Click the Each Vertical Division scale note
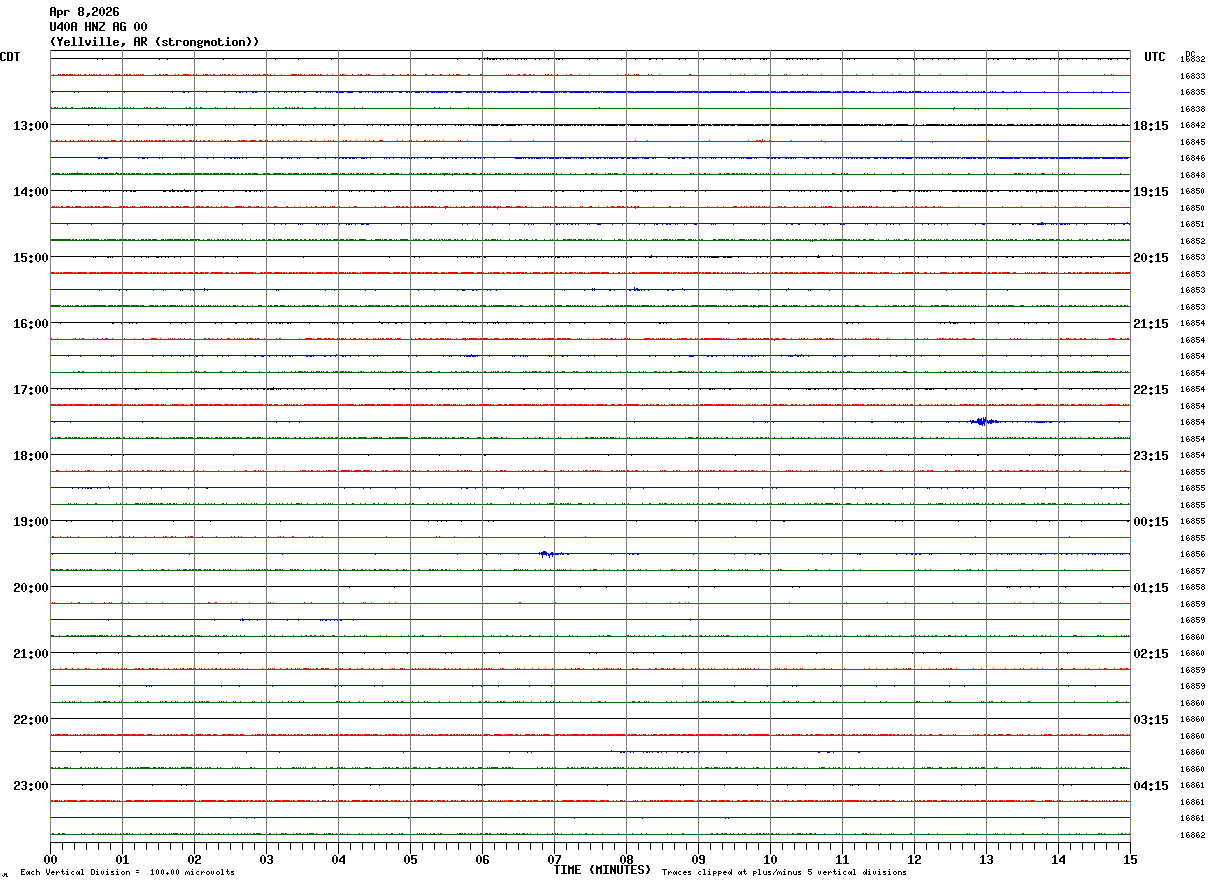Image resolution: width=1210 pixels, height=886 pixels. point(127,873)
